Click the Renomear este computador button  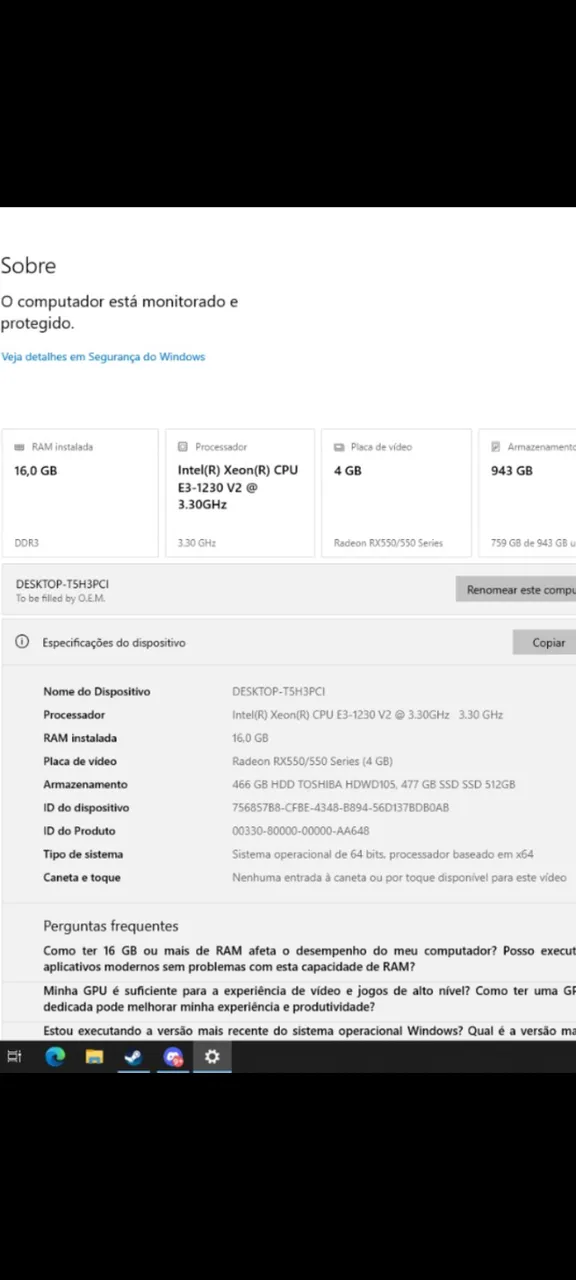[x=516, y=589]
